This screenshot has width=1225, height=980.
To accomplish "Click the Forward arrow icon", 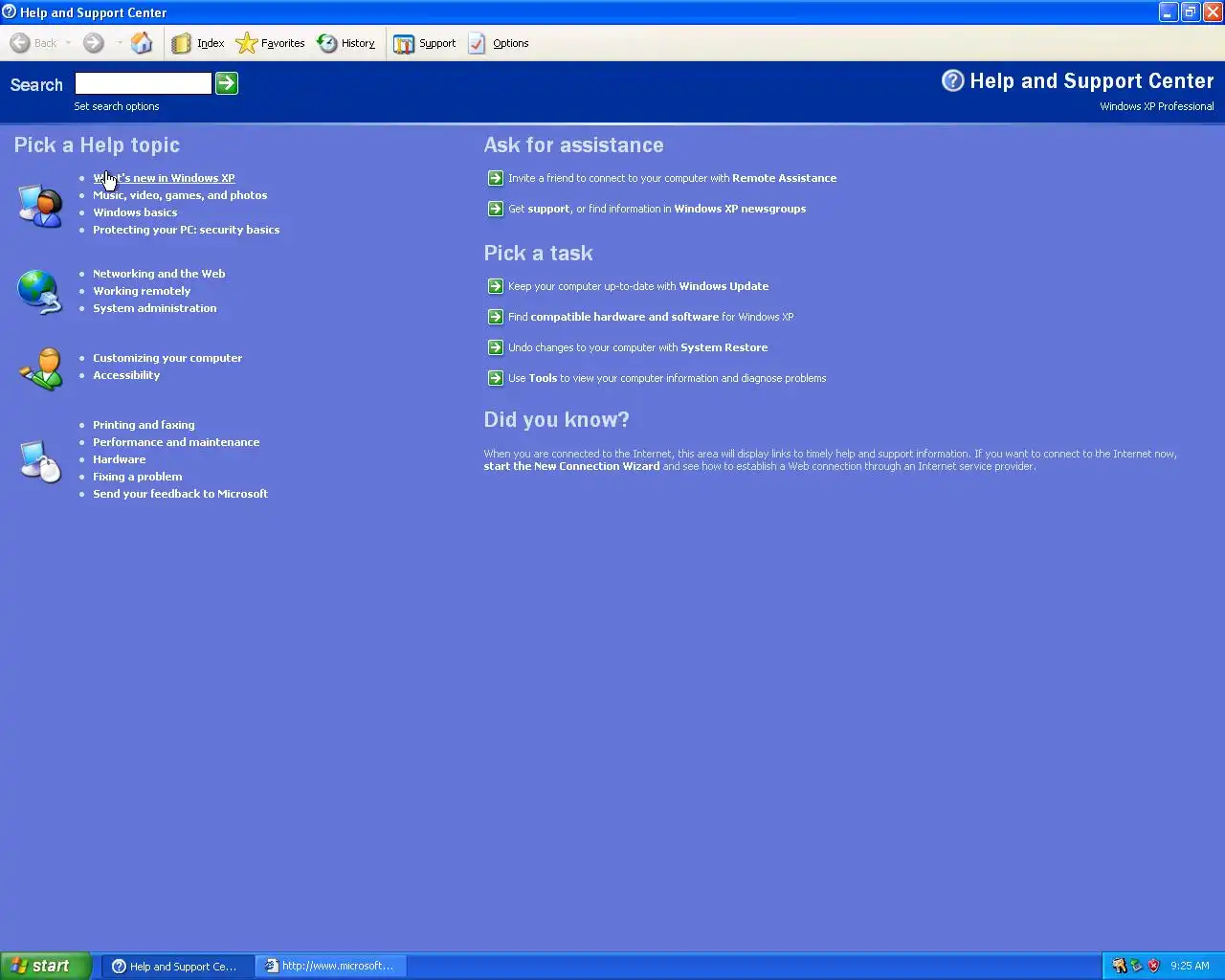I will (x=93, y=43).
